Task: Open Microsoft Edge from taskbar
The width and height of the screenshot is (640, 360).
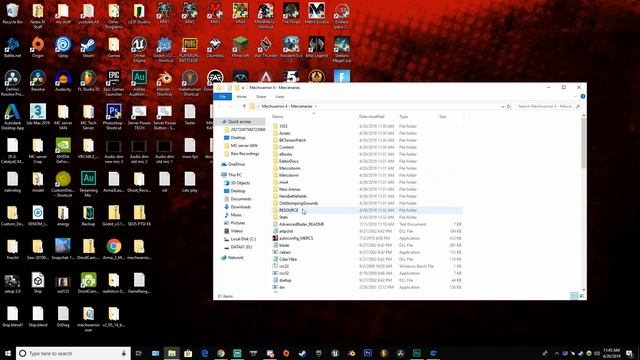Action: click(x=204, y=353)
